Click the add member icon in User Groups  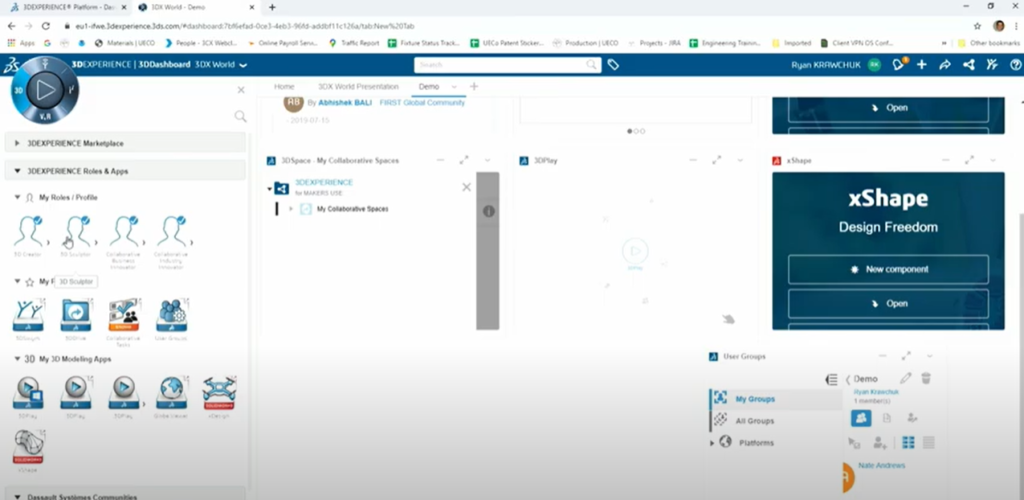click(x=880, y=443)
